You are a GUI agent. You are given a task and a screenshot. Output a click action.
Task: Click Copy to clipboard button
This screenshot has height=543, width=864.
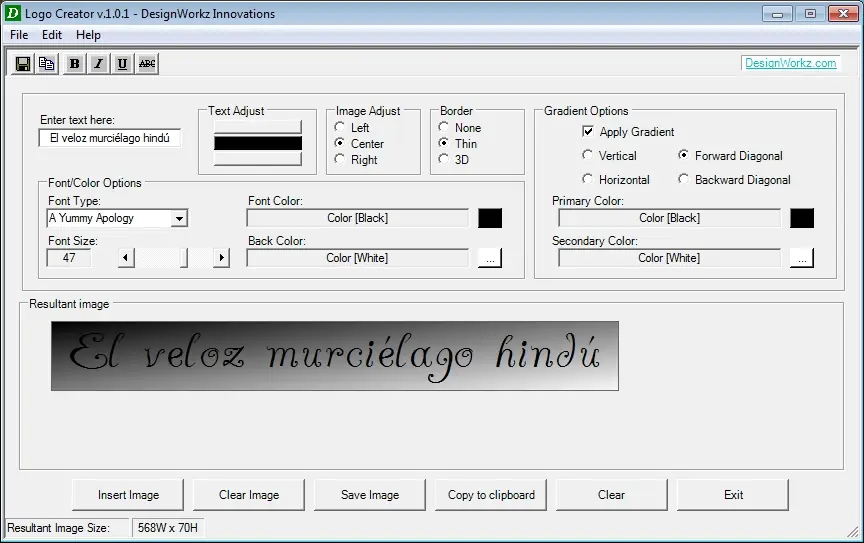coord(491,495)
